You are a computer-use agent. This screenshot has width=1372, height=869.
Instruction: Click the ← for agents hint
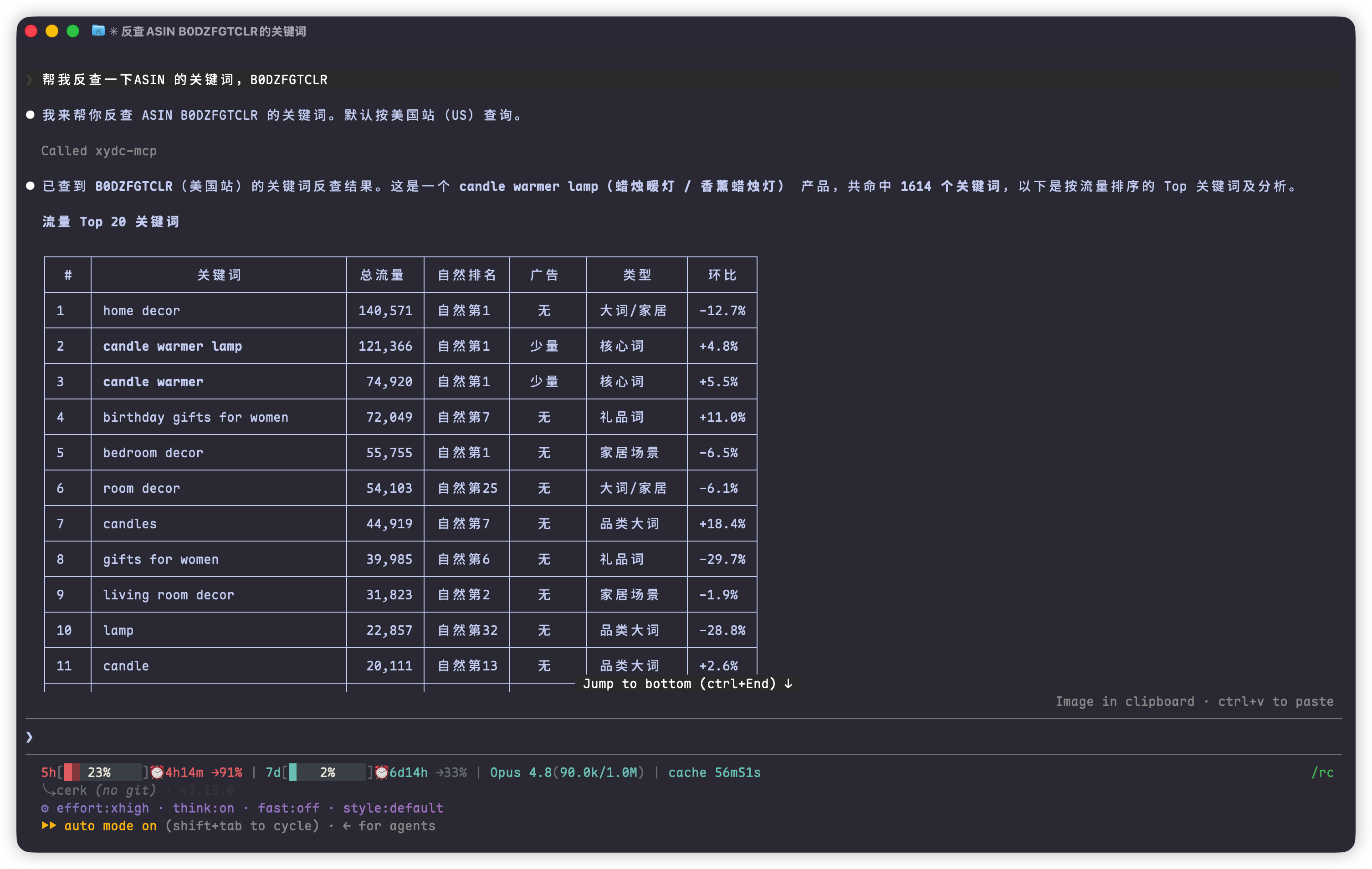point(389,826)
